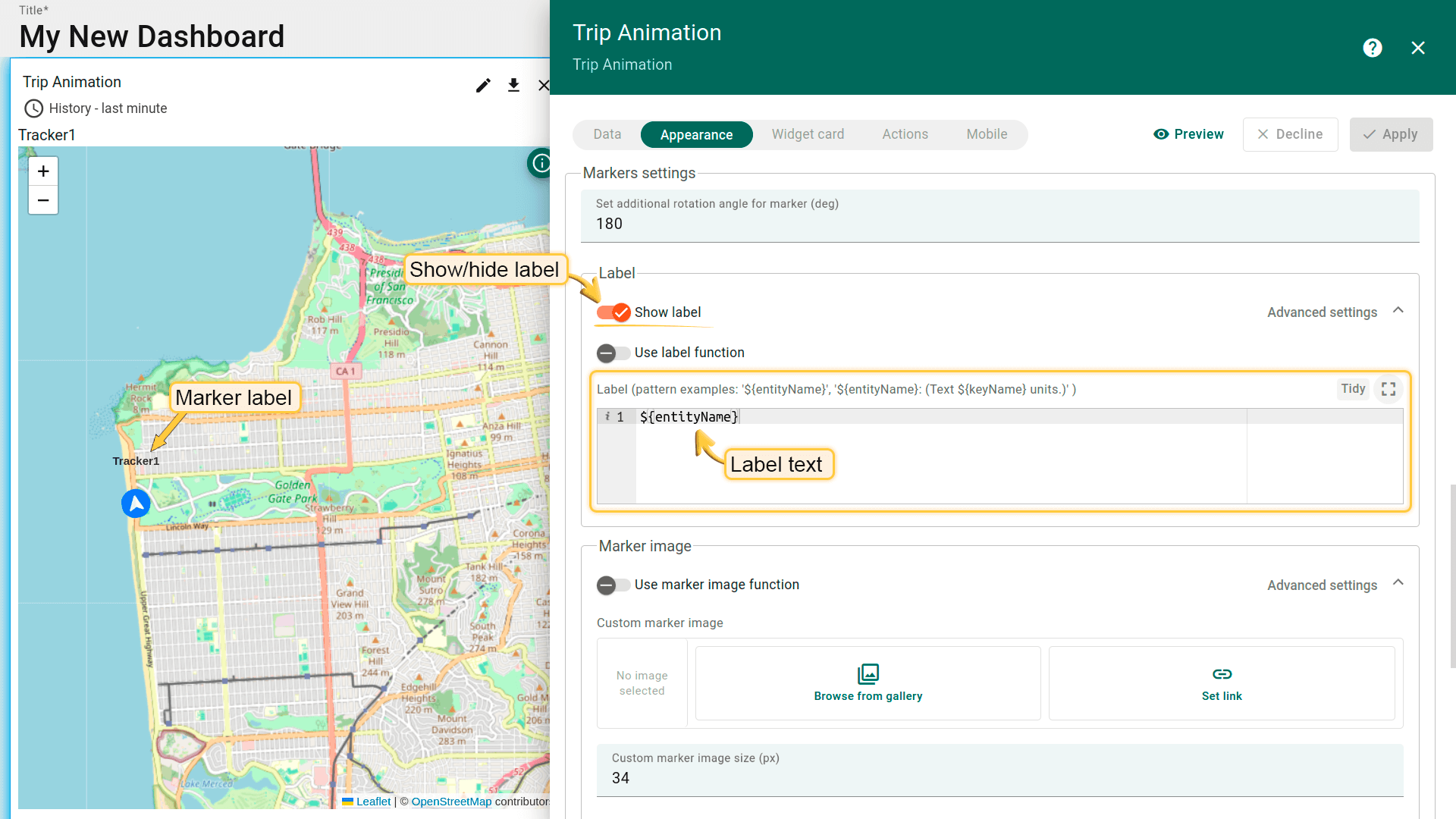Click the pencil edit widget icon
This screenshot has height=819, width=1456.
tap(483, 85)
